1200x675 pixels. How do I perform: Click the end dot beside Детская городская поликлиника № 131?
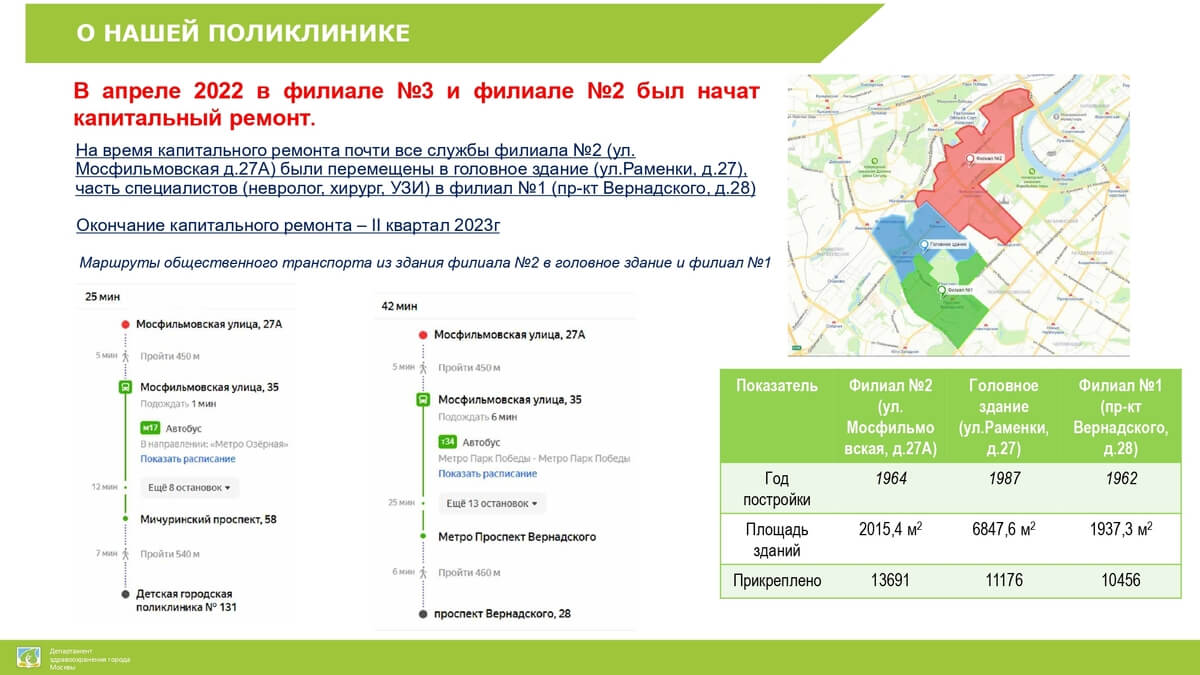(x=125, y=594)
